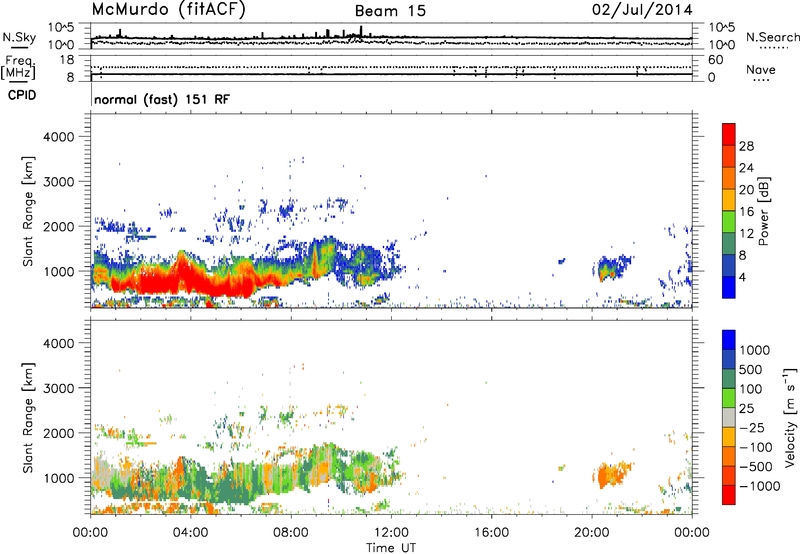Screen dimensions: 800x554
Task: Click the Velocity color bar's blue top segment
Action: pyautogui.click(x=729, y=340)
